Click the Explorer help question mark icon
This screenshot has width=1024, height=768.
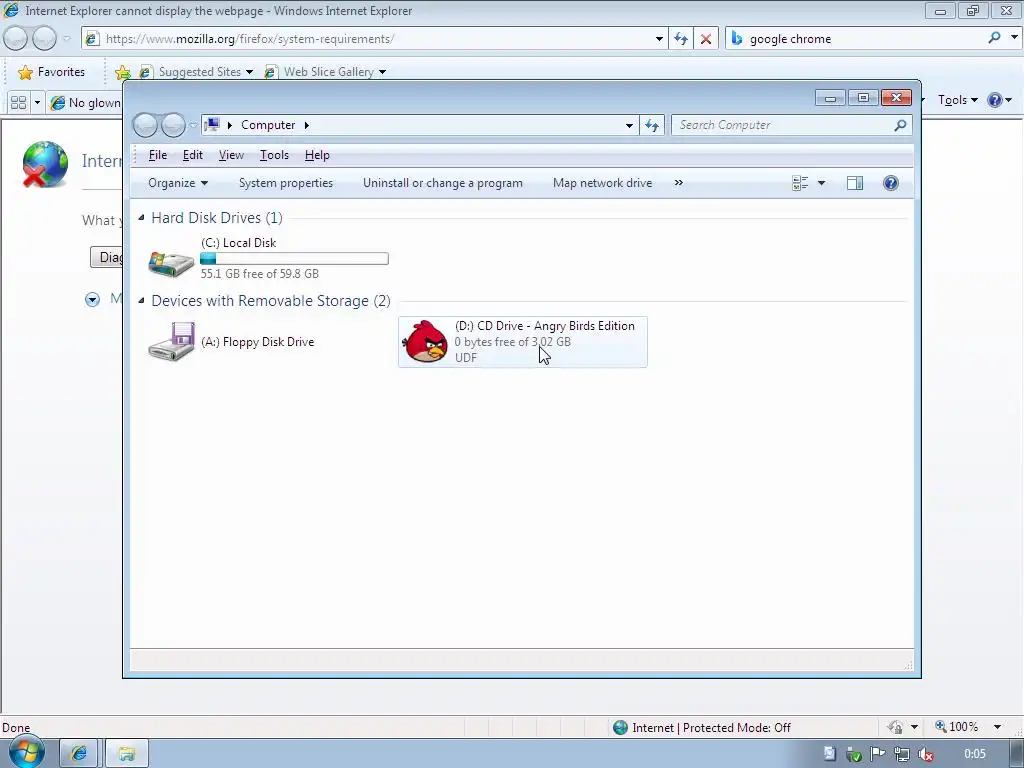(x=890, y=183)
